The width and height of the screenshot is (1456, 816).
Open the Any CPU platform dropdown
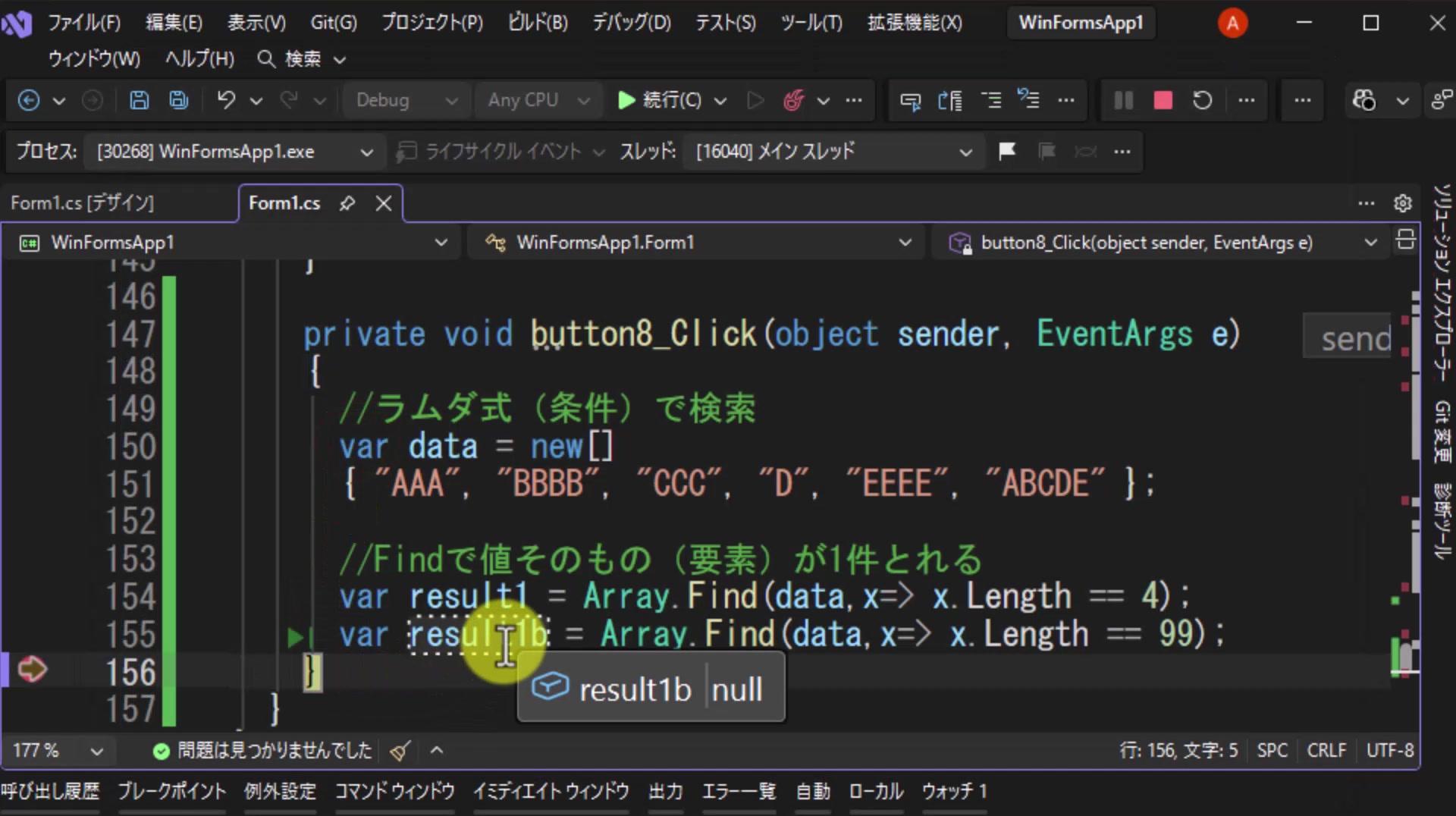(x=539, y=100)
